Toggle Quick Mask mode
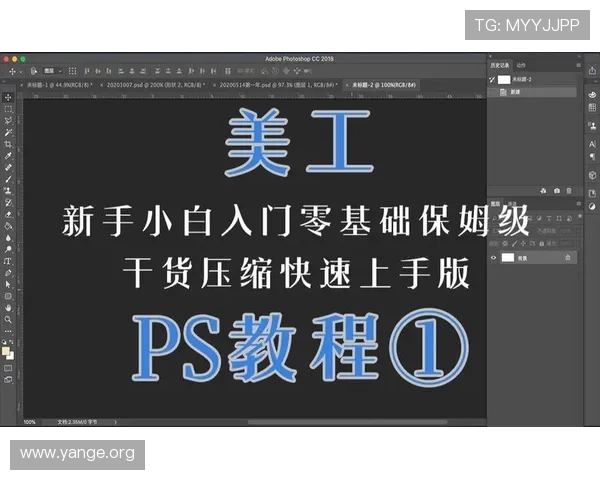The image size is (600, 480). [x=8, y=368]
